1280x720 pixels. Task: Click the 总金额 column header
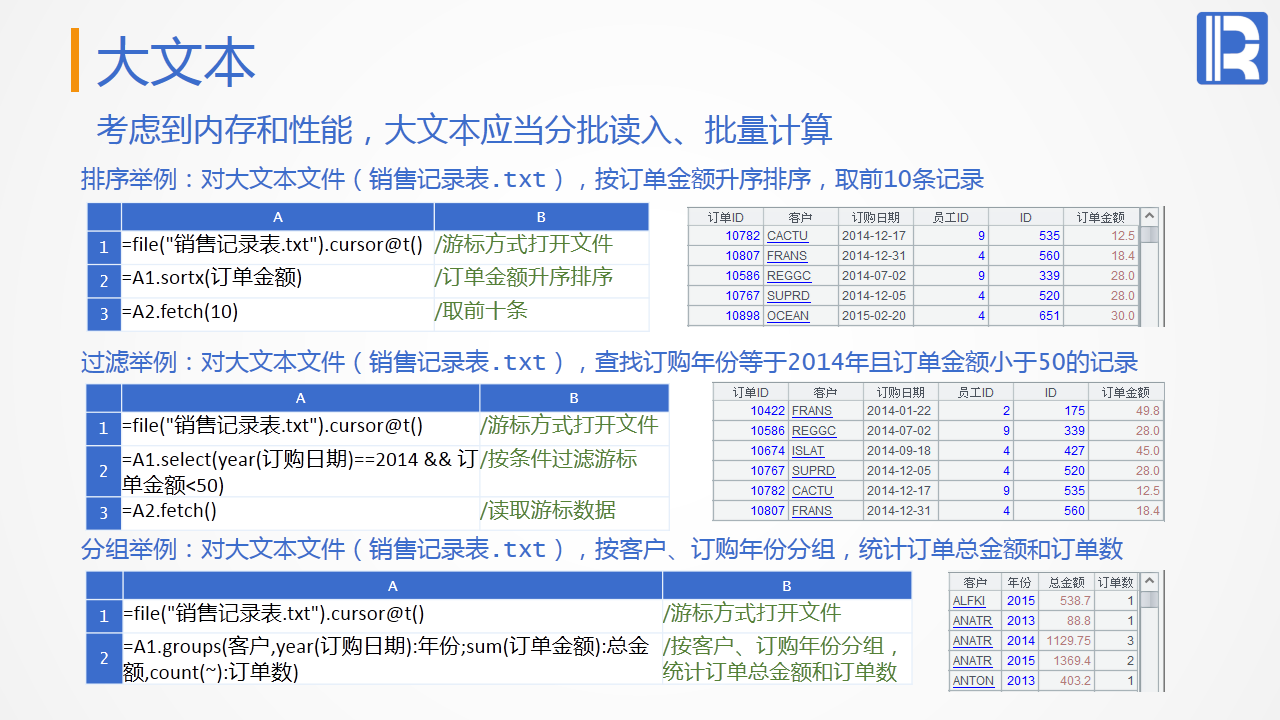[x=1066, y=582]
